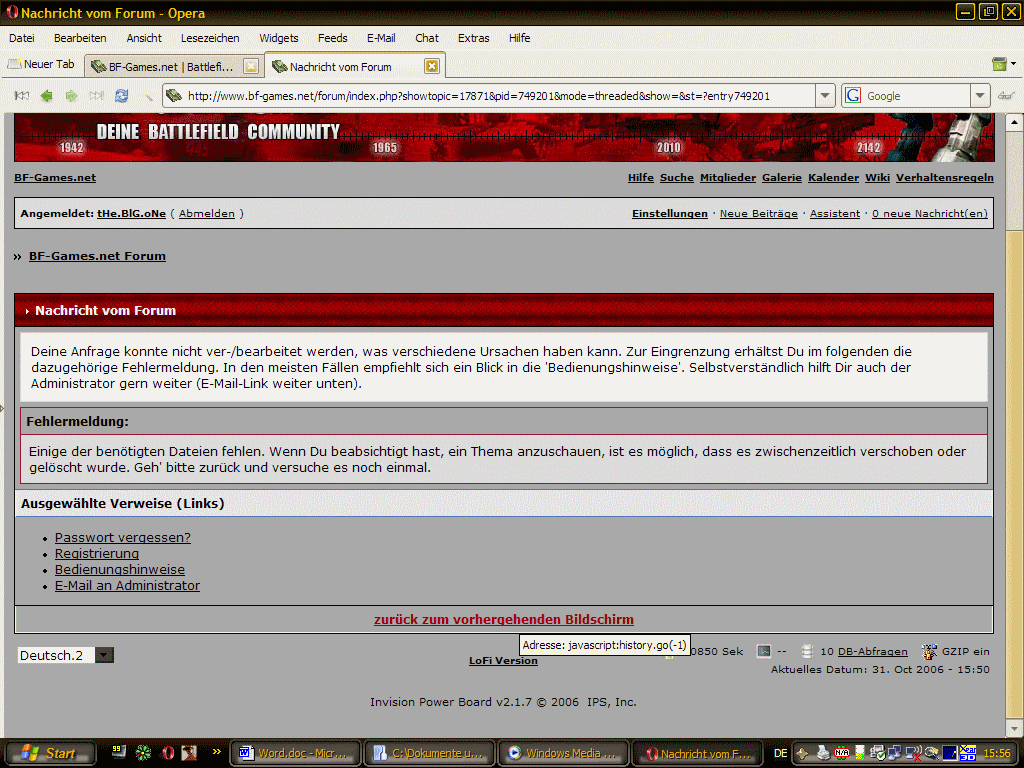The height and width of the screenshot is (768, 1024).
Task: Open the Galerie link
Action: point(782,178)
